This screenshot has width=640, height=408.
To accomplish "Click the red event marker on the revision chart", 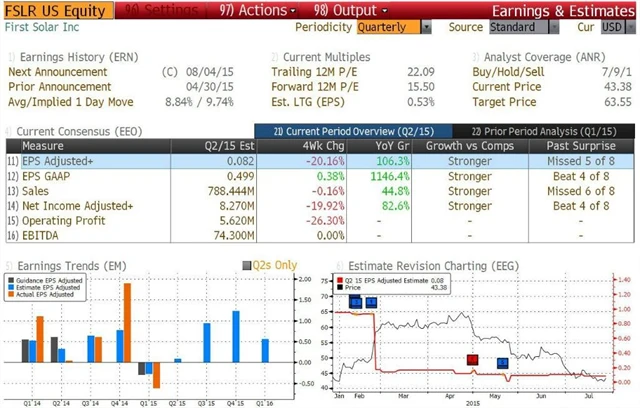I will 473,359.
